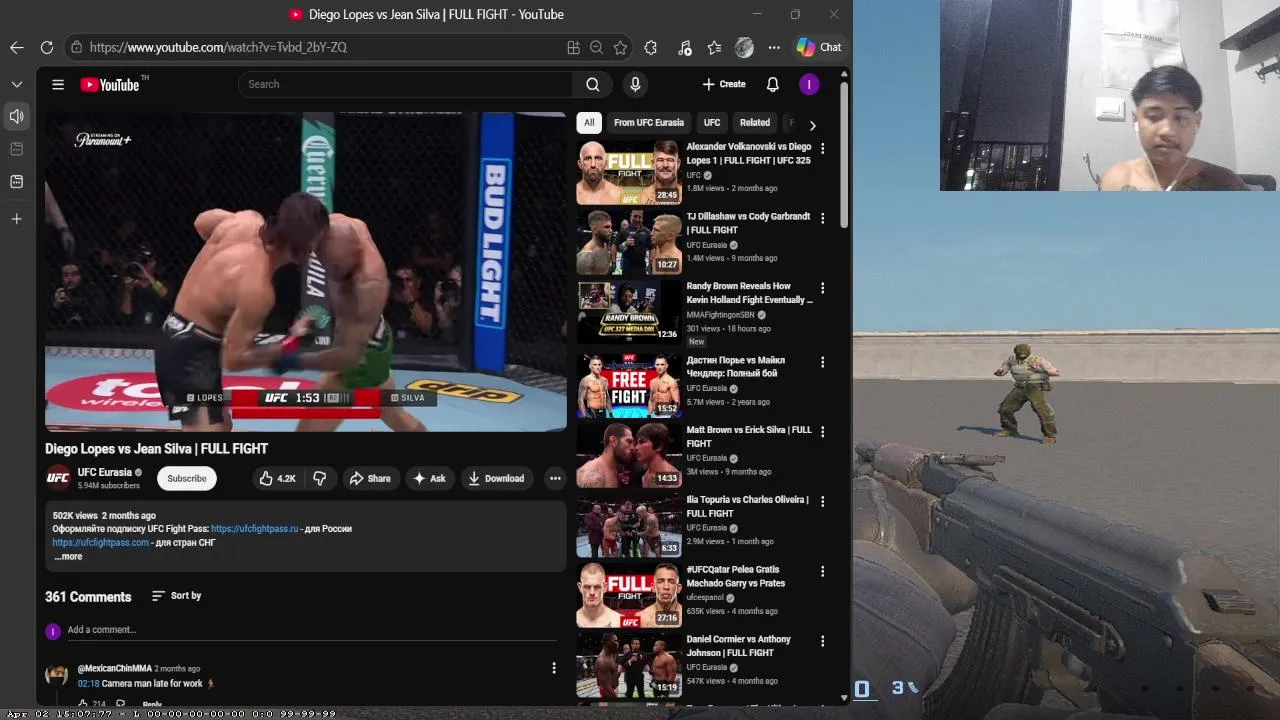Screen dimensions: 1280x720
Task: Open the split screen icon in the address bar
Action: (573, 47)
